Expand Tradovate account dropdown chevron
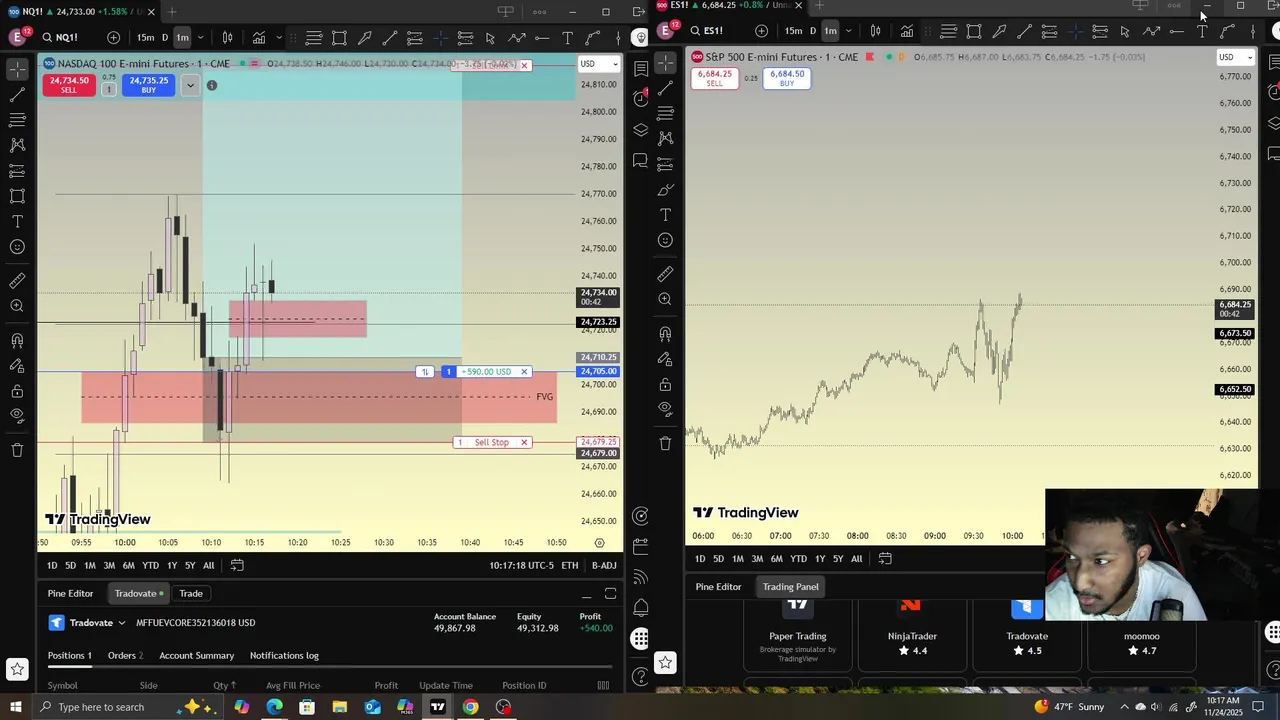This screenshot has height=720, width=1280. (x=122, y=623)
